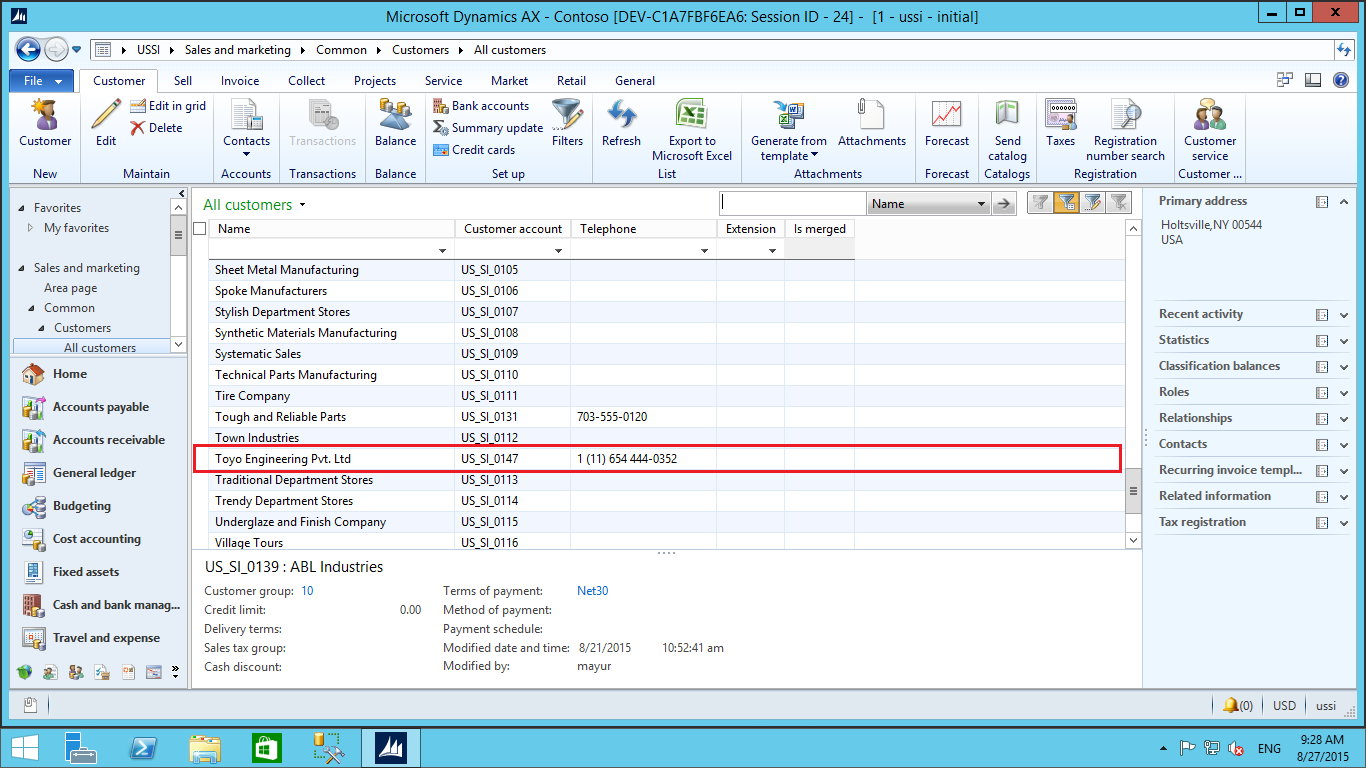Select Tire Company row
Image resolution: width=1366 pixels, height=768 pixels.
pos(656,396)
